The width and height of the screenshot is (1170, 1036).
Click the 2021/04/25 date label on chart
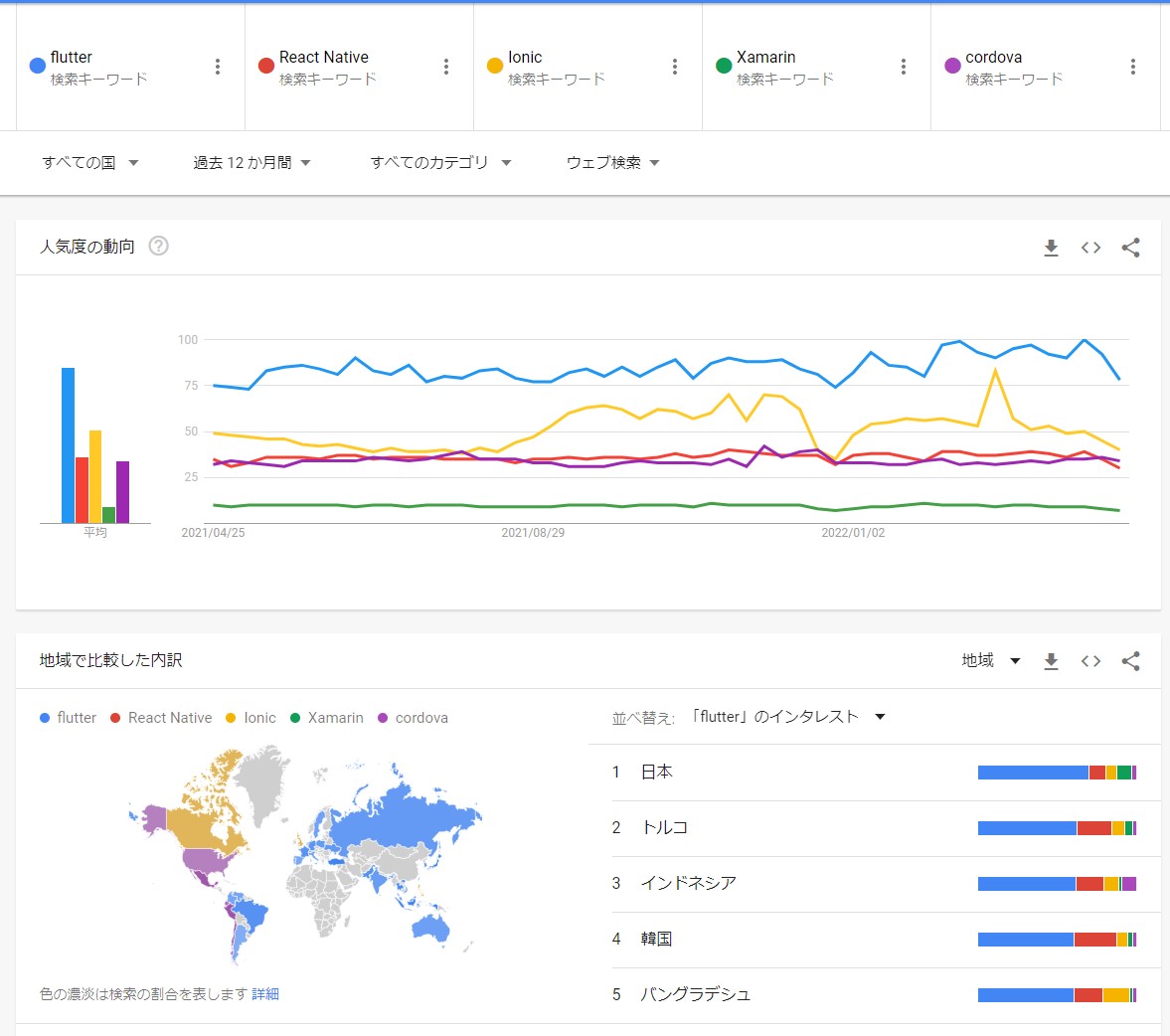(x=213, y=533)
